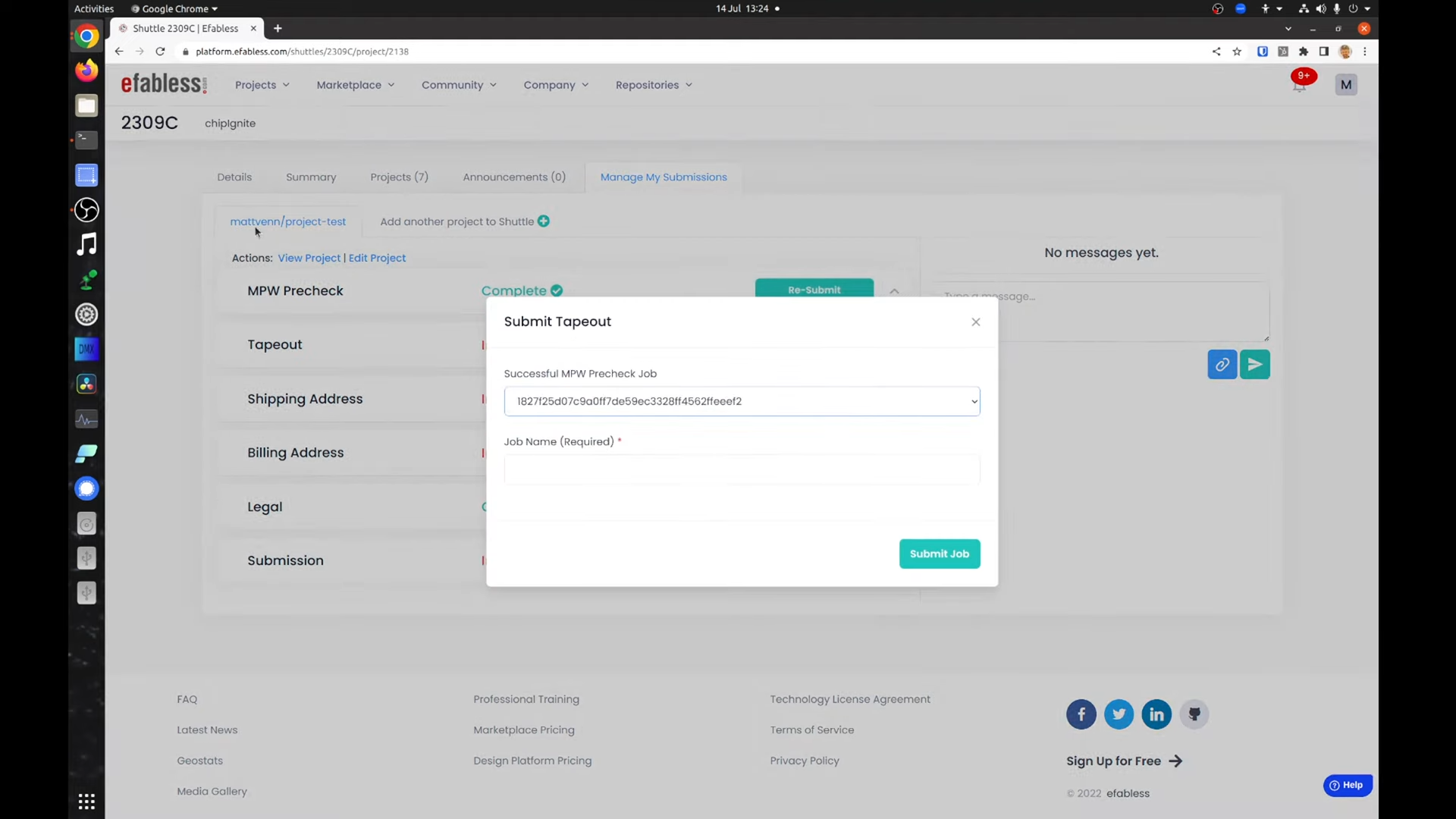Open the Projects (7) tab

(x=399, y=177)
